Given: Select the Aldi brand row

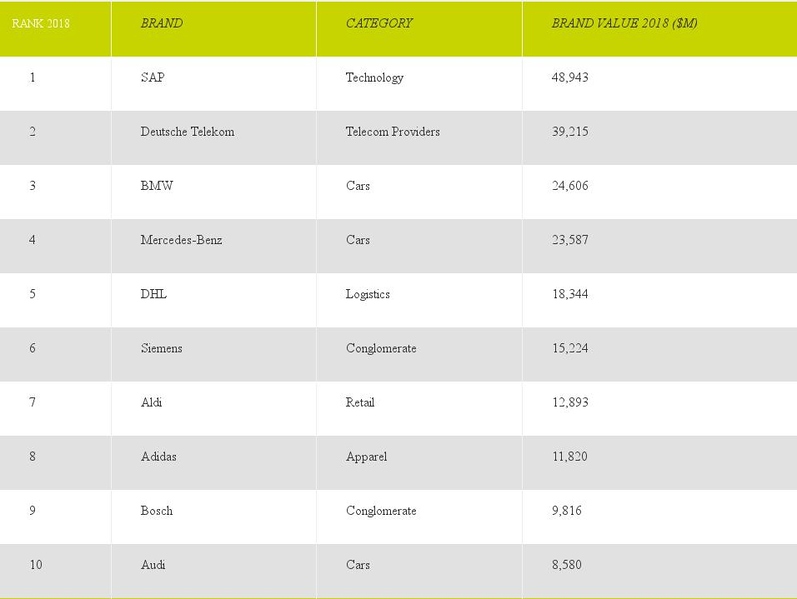Looking at the screenshot, I should point(151,402).
